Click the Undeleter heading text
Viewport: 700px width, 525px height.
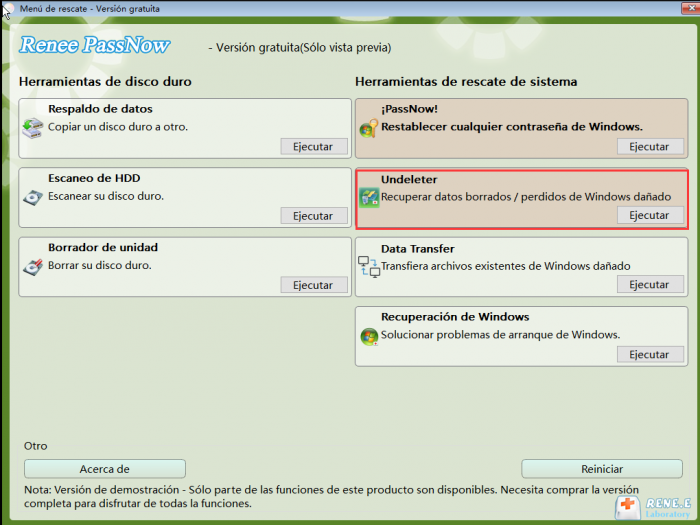click(x=409, y=179)
